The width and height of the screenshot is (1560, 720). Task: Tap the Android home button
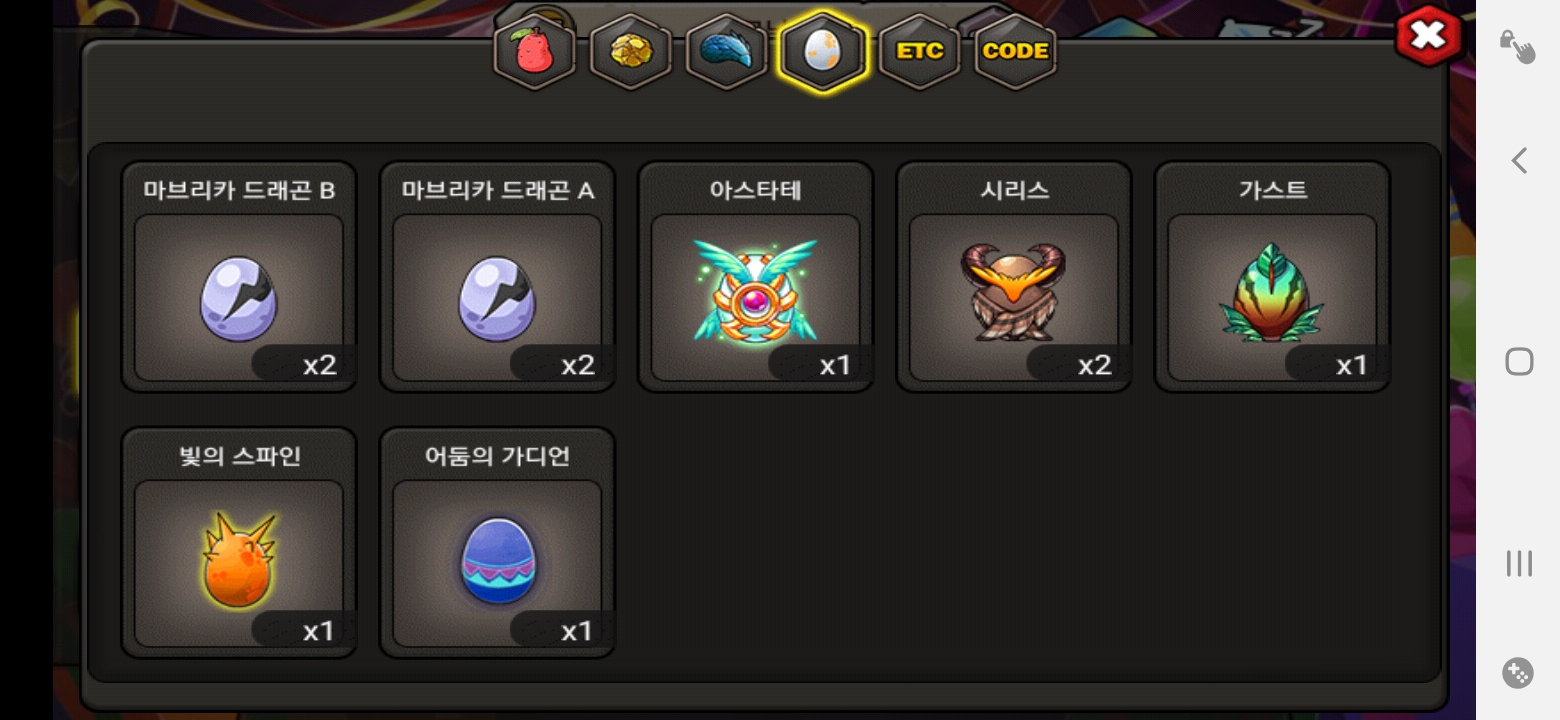click(1519, 361)
